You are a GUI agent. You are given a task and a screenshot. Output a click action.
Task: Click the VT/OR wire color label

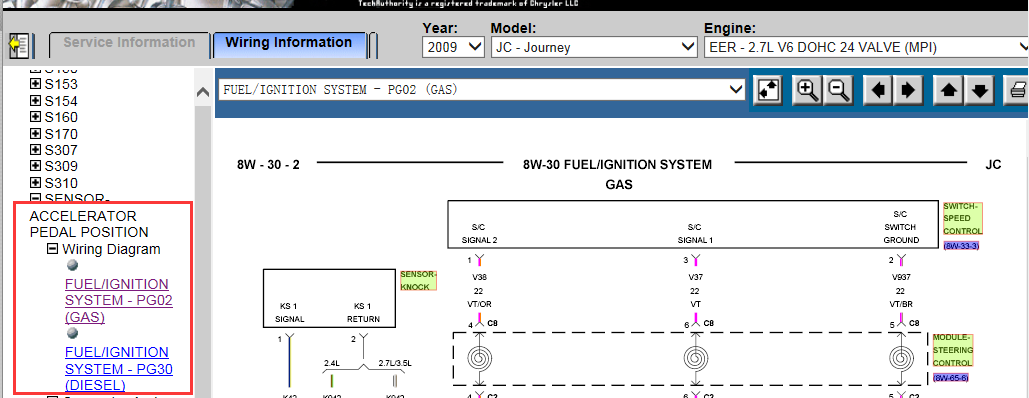coord(480,304)
